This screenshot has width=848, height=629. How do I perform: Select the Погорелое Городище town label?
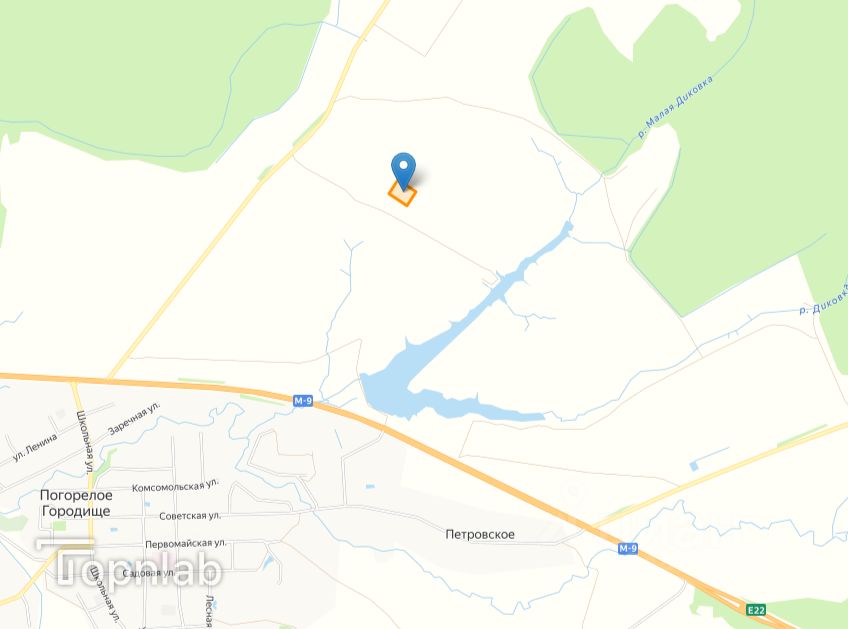click(76, 503)
